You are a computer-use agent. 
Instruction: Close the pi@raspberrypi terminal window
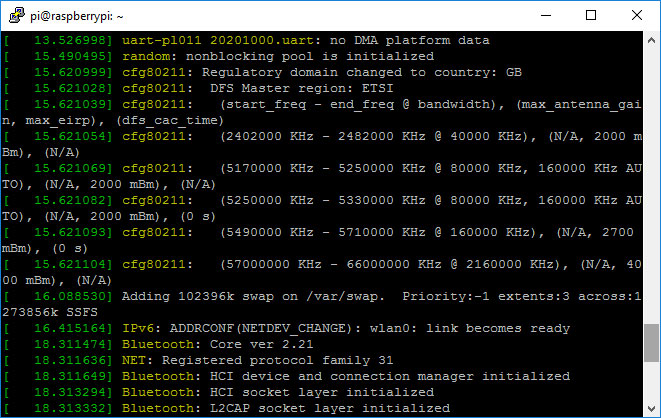636,15
